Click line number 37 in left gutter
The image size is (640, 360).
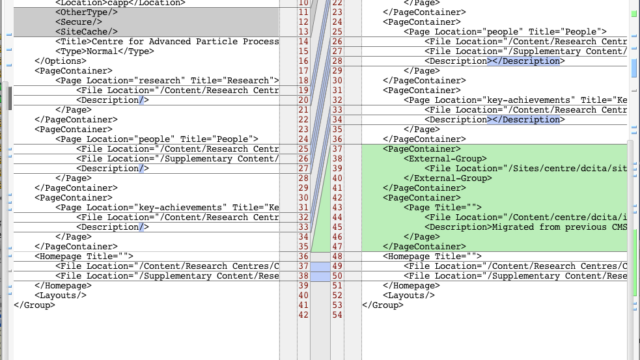coord(303,266)
